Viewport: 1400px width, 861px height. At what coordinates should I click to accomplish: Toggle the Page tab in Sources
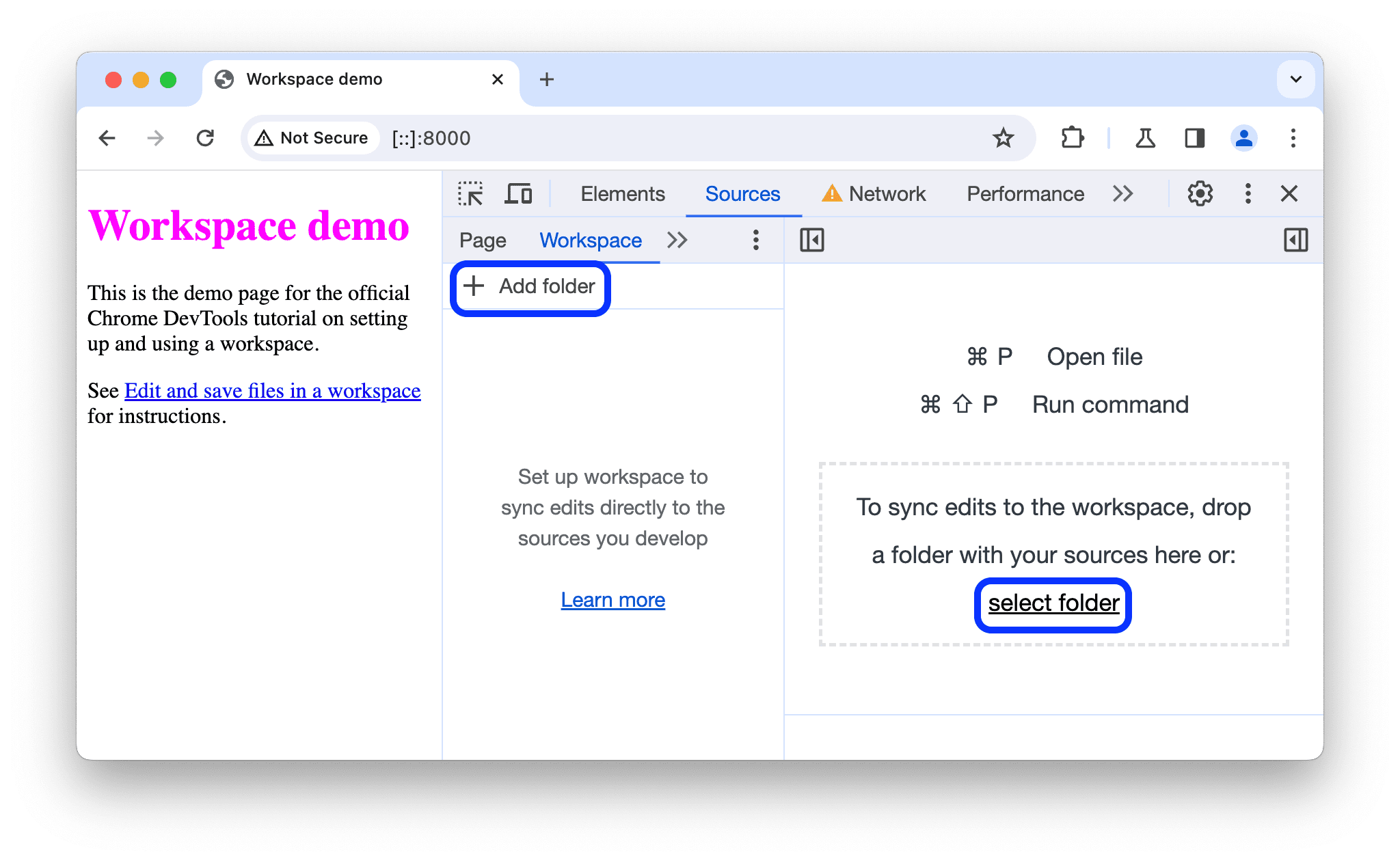point(483,240)
